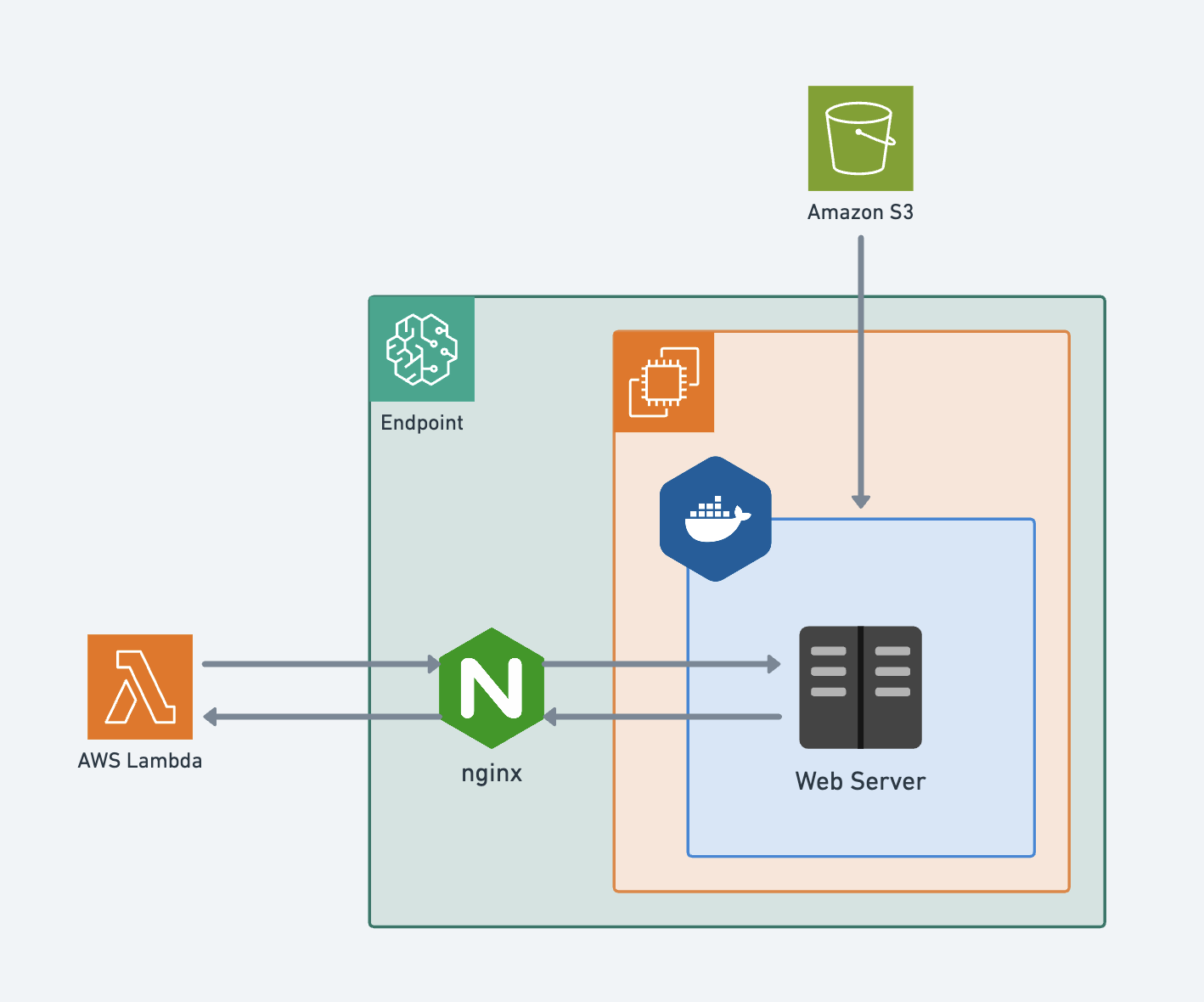Image resolution: width=1204 pixels, height=1002 pixels.
Task: Click the return arrow from Web Server to nginx
Action: (662, 717)
